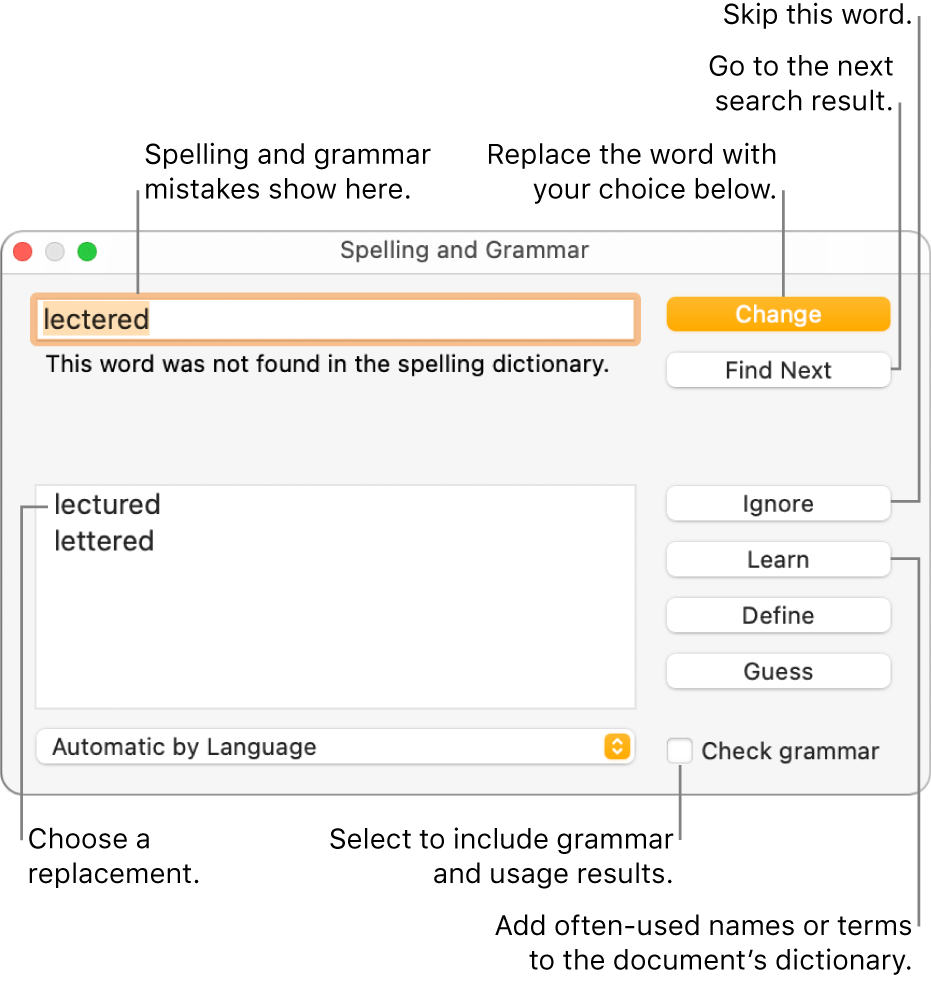The height and width of the screenshot is (982, 931).
Task: Add the word using the Learn button
Action: tap(778, 559)
